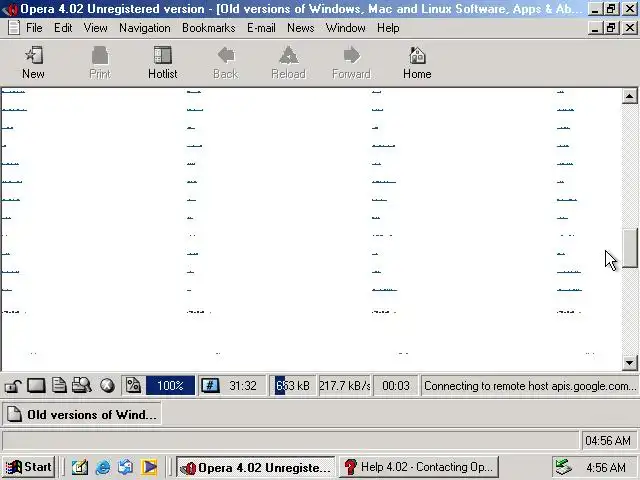Click the scrollbar up arrow
This screenshot has height=480, width=640.
[x=629, y=96]
